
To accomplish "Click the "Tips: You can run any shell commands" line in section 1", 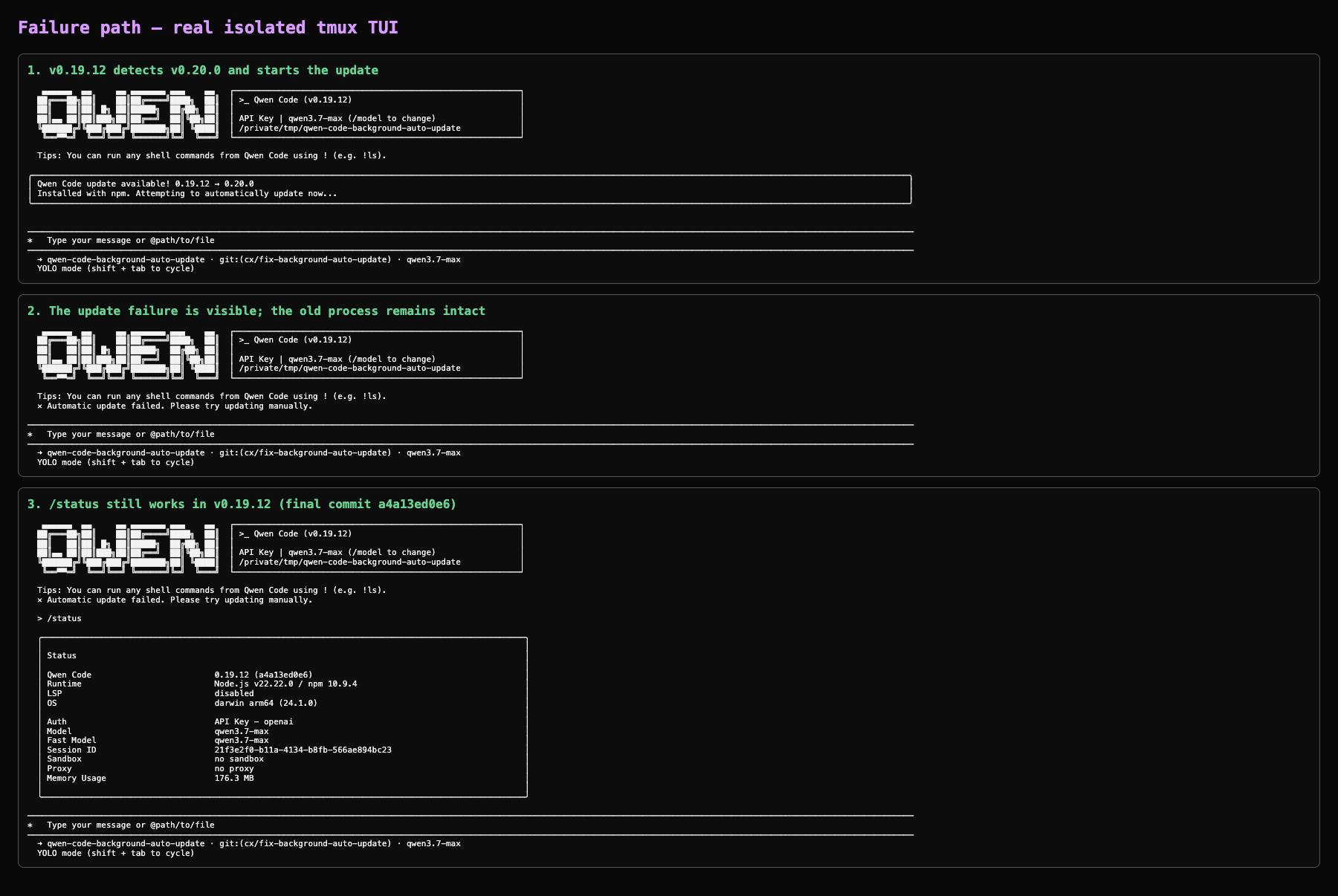I will click(212, 155).
